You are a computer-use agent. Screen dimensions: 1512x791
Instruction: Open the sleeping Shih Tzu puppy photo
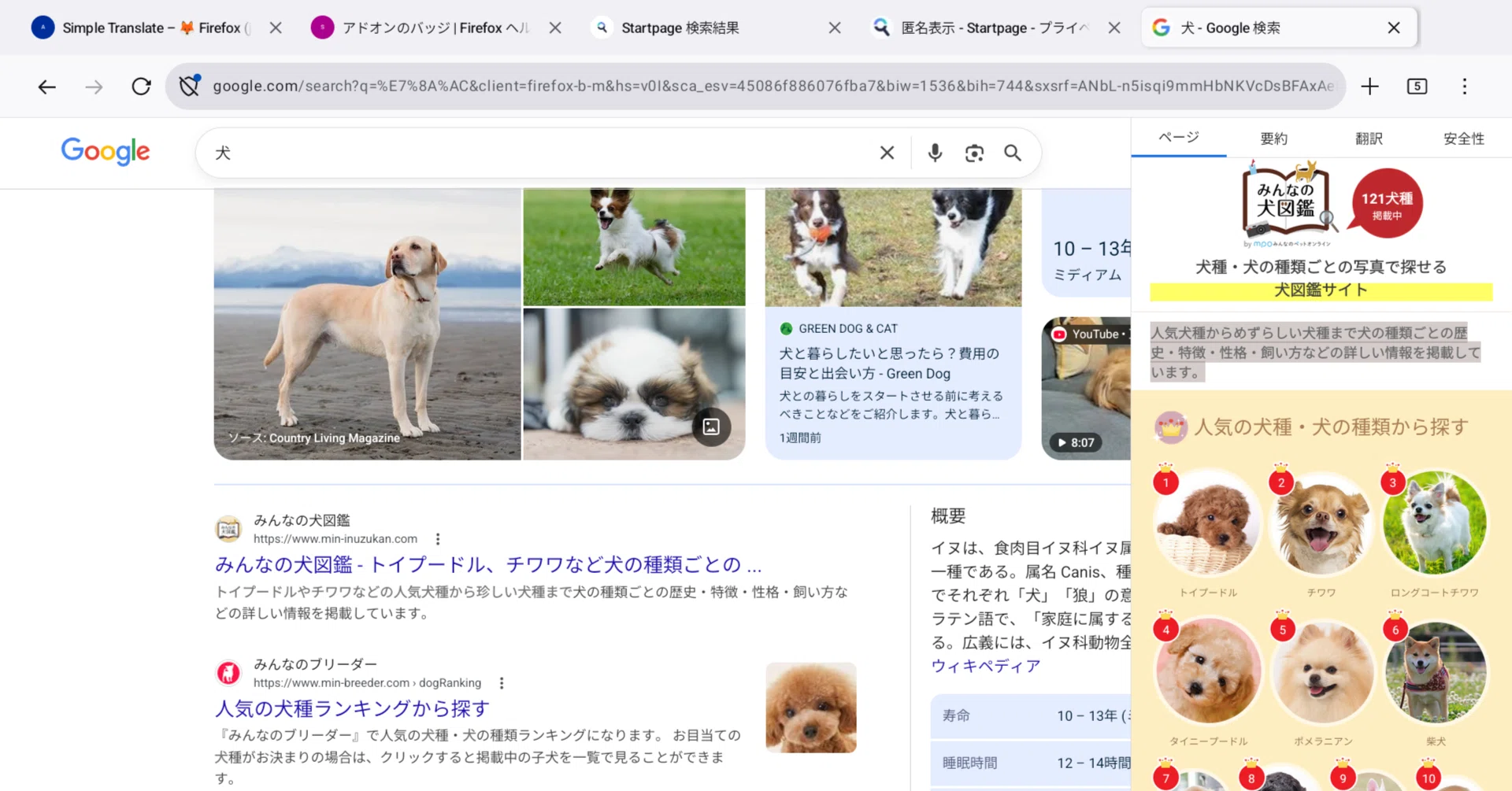click(634, 384)
